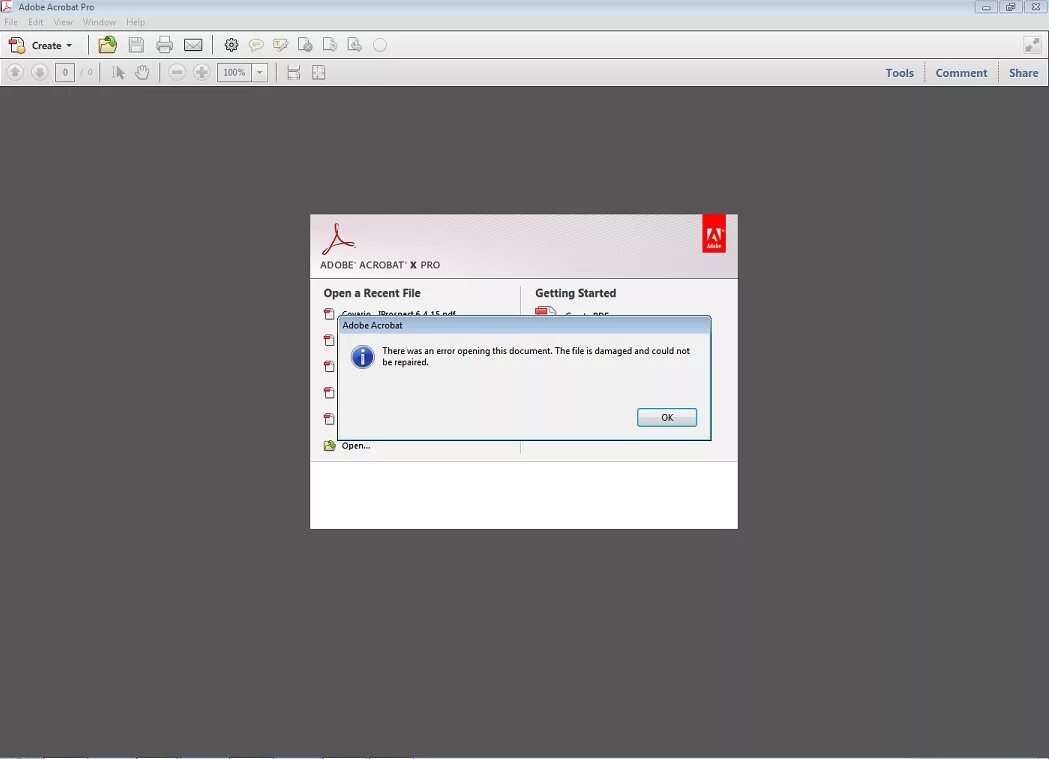Click the circle icon in toolbar

[380, 45]
